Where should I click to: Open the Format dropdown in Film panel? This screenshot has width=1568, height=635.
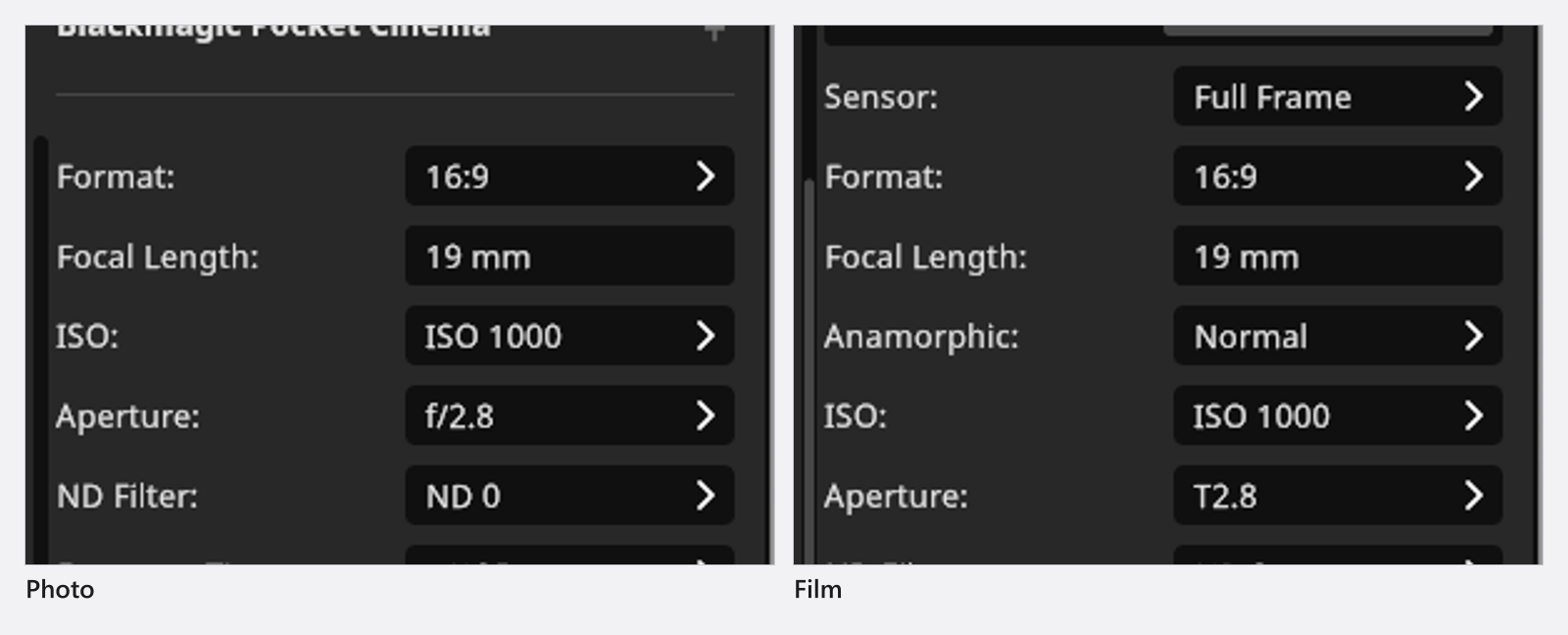[x=1338, y=176]
